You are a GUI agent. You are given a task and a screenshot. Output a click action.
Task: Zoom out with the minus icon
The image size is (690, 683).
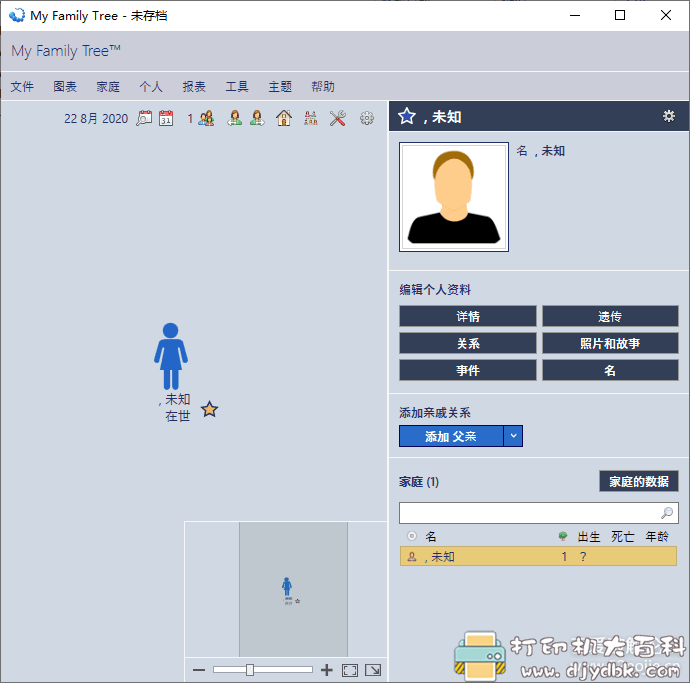coord(199,670)
